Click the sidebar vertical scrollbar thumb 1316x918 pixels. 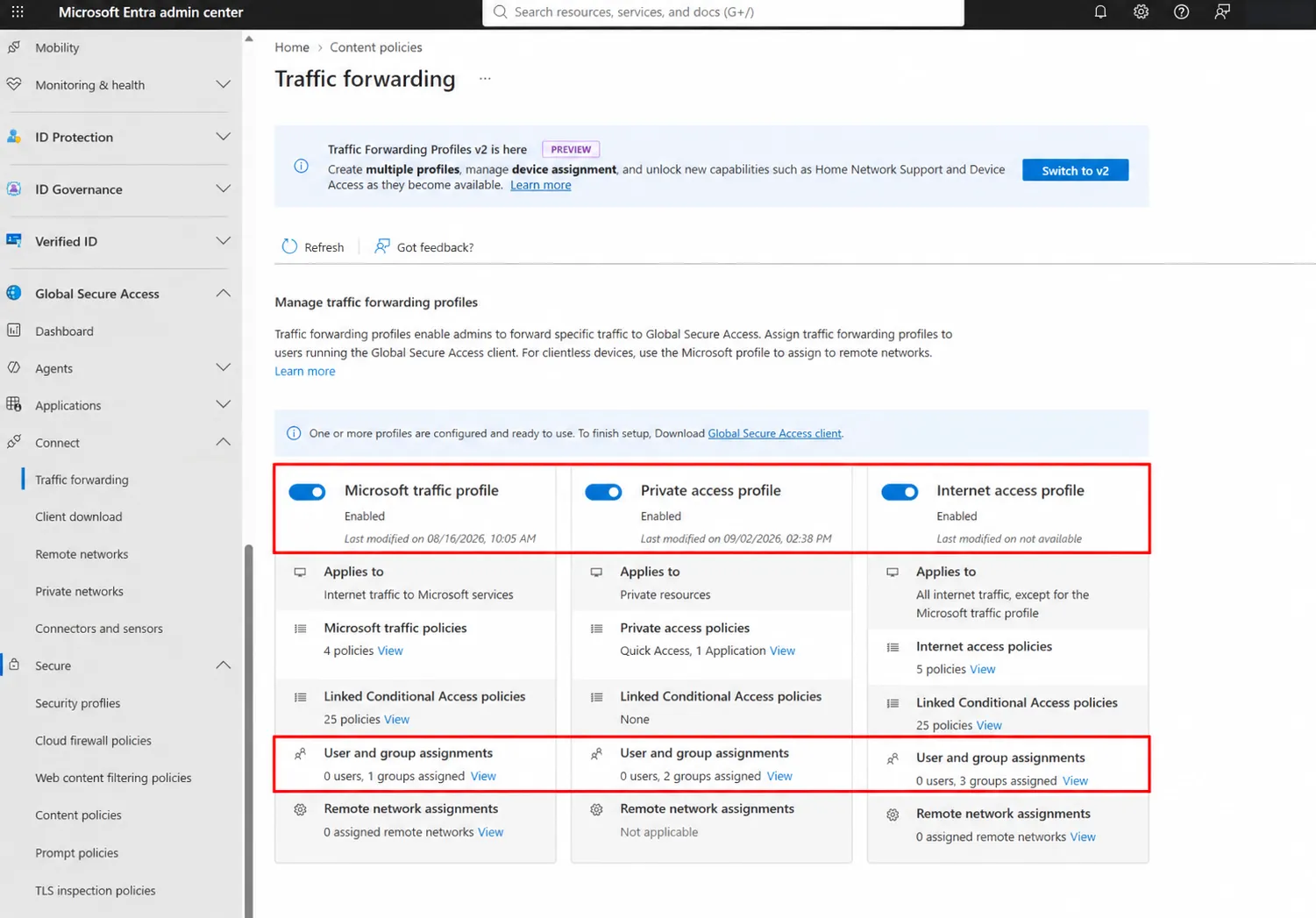(248, 731)
